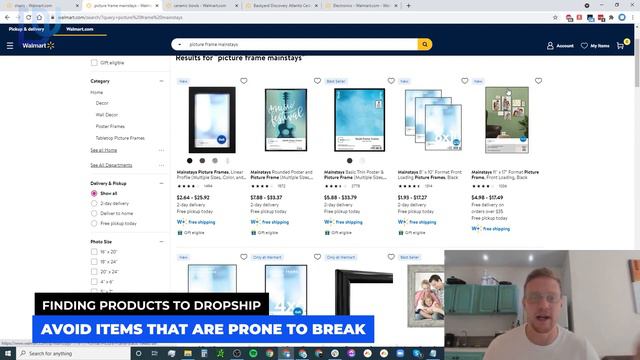Click the See All Departments link
The width and height of the screenshot is (640, 360).
pyautogui.click(x=111, y=165)
